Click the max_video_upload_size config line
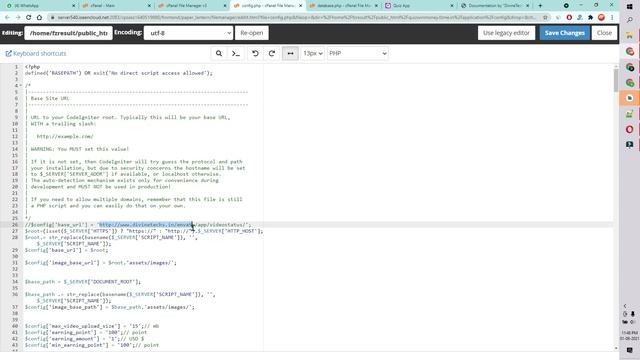 (92, 326)
